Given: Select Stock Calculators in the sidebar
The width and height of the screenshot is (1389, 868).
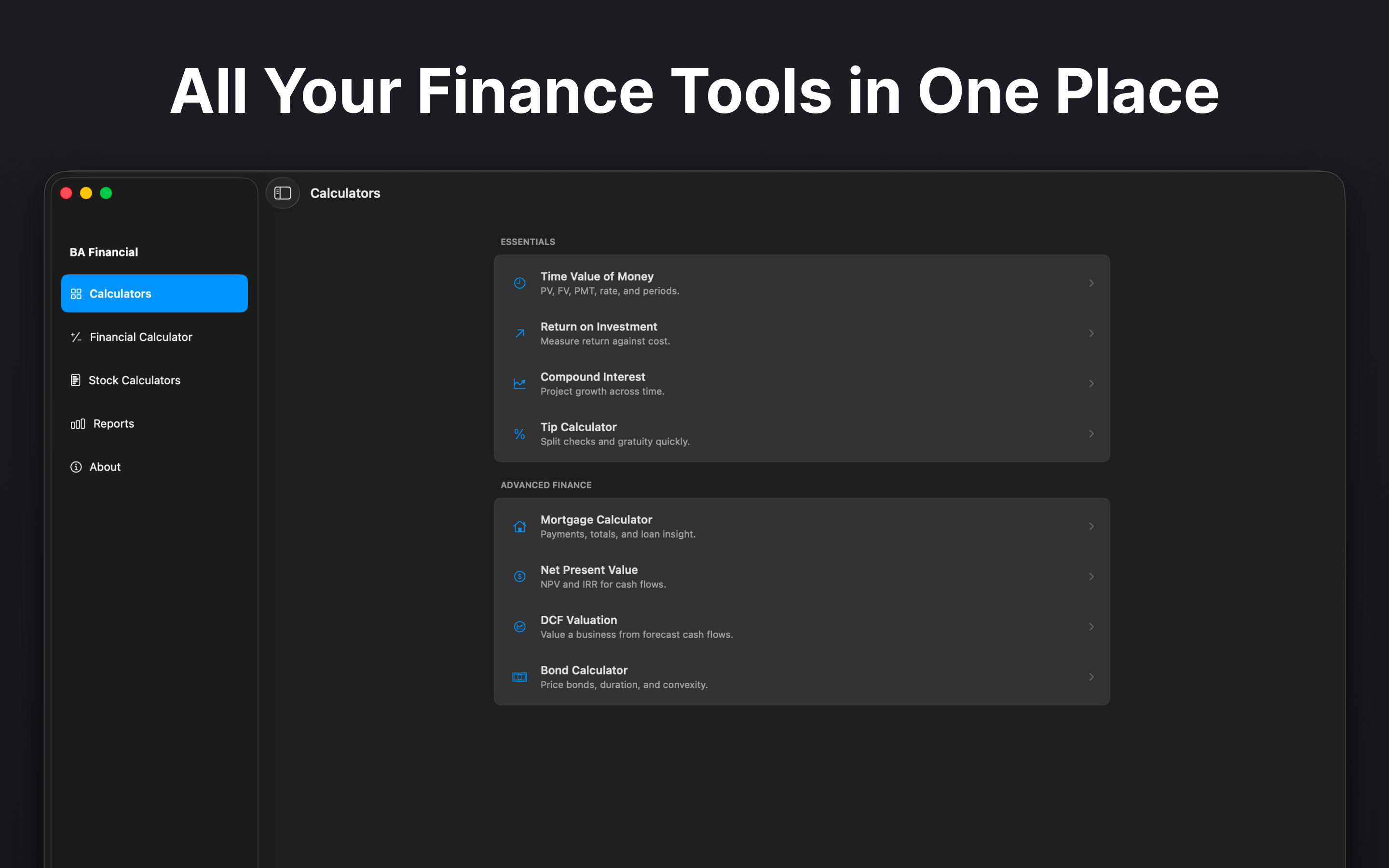Looking at the screenshot, I should tap(154, 380).
